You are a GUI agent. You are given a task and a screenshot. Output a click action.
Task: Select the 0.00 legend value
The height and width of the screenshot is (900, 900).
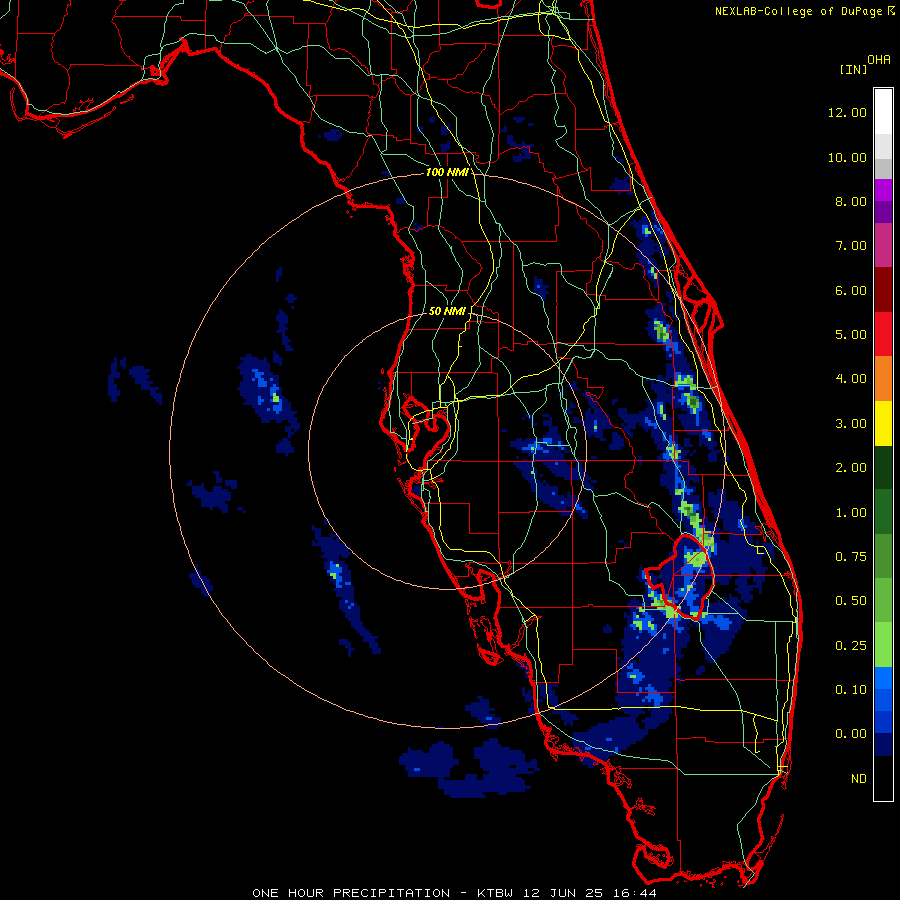click(x=851, y=734)
